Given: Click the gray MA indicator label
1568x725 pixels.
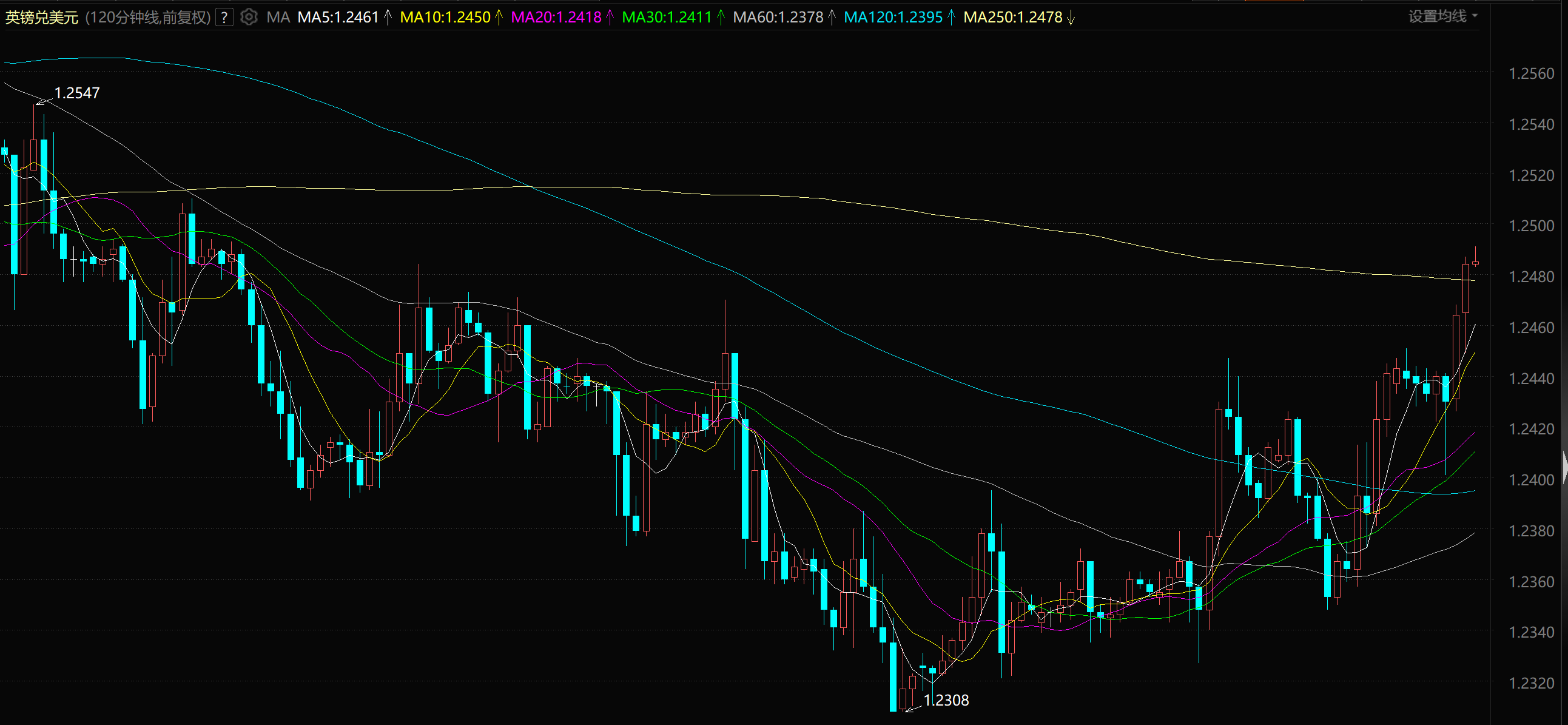Looking at the screenshot, I should coord(278,18).
